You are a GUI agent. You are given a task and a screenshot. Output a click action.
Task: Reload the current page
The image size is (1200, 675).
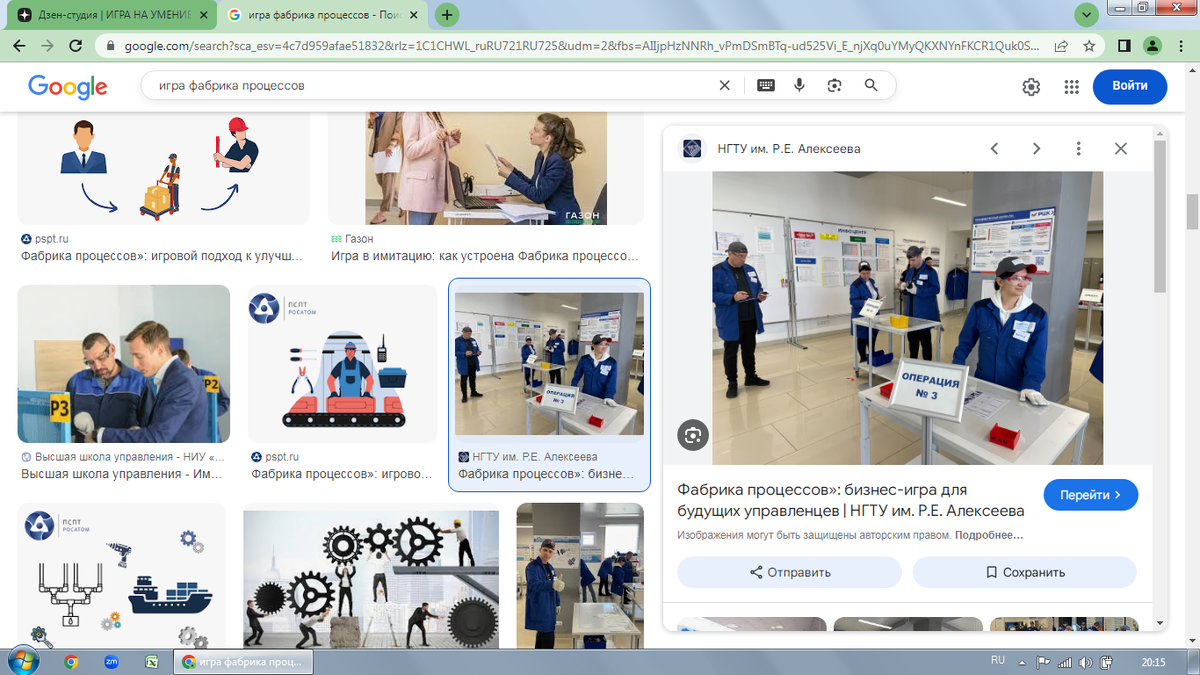pos(76,46)
